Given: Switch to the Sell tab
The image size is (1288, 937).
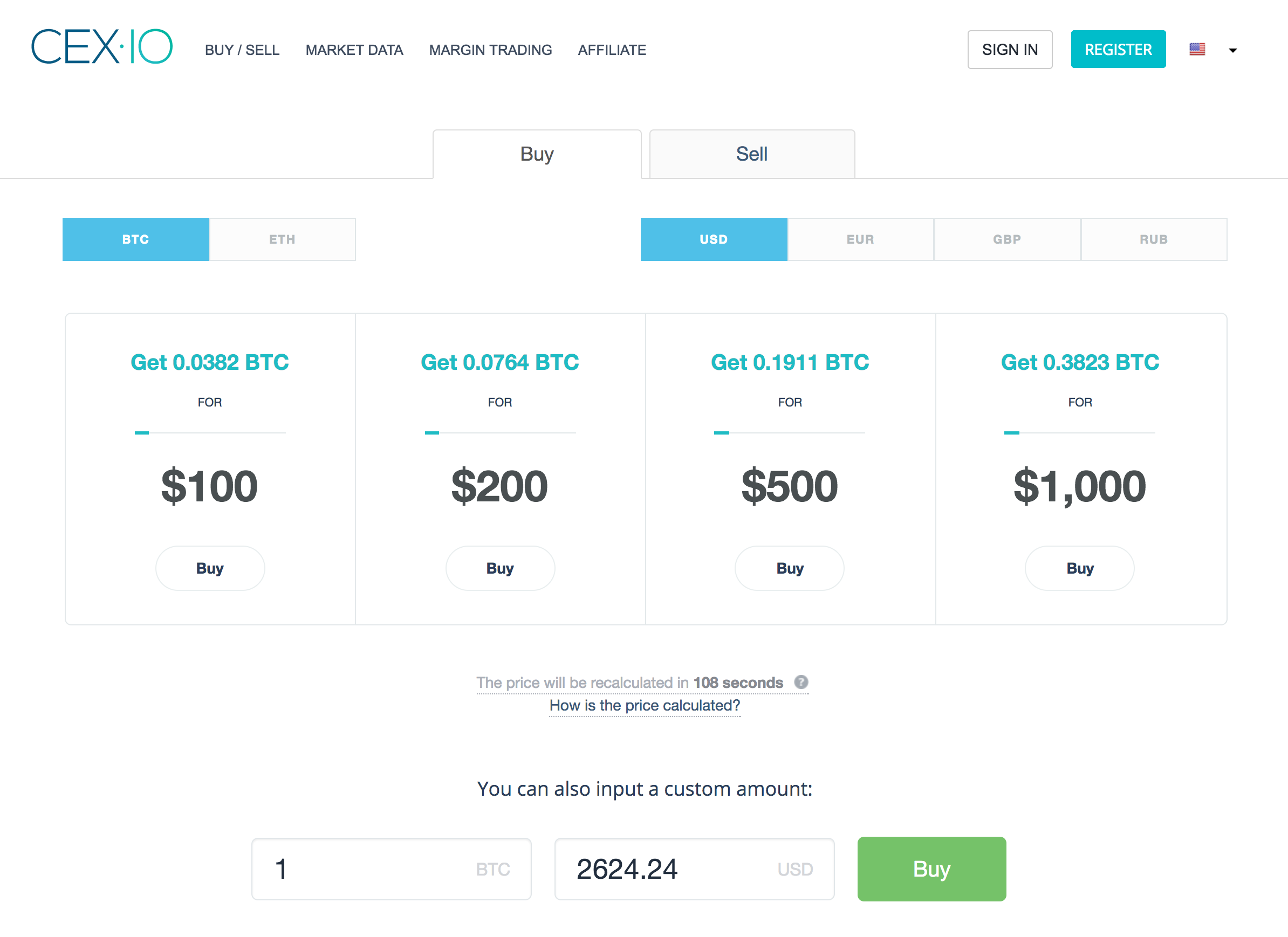Looking at the screenshot, I should click(751, 154).
